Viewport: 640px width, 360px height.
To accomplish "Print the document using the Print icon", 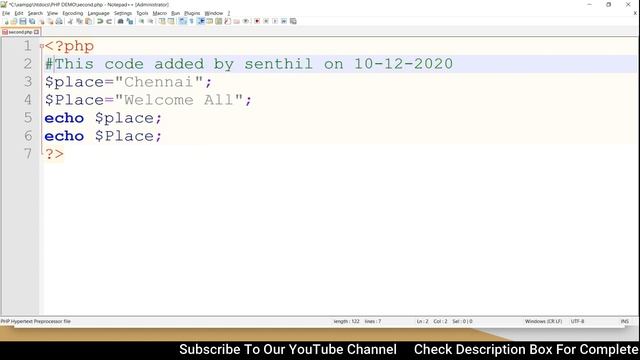I will pyautogui.click(x=59, y=21).
